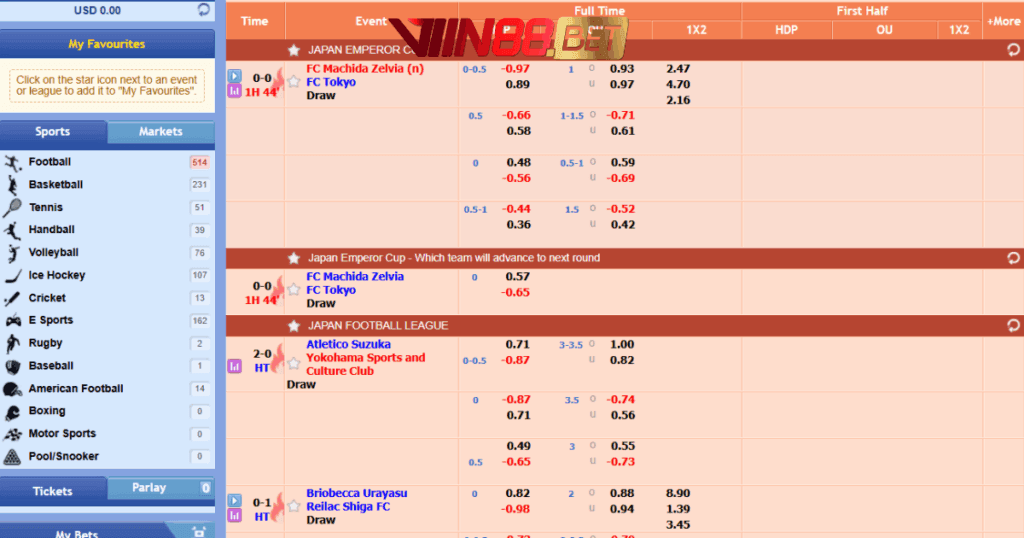The width and height of the screenshot is (1024, 538).
Task: Refresh the Japan Football League odds
Action: (1013, 326)
